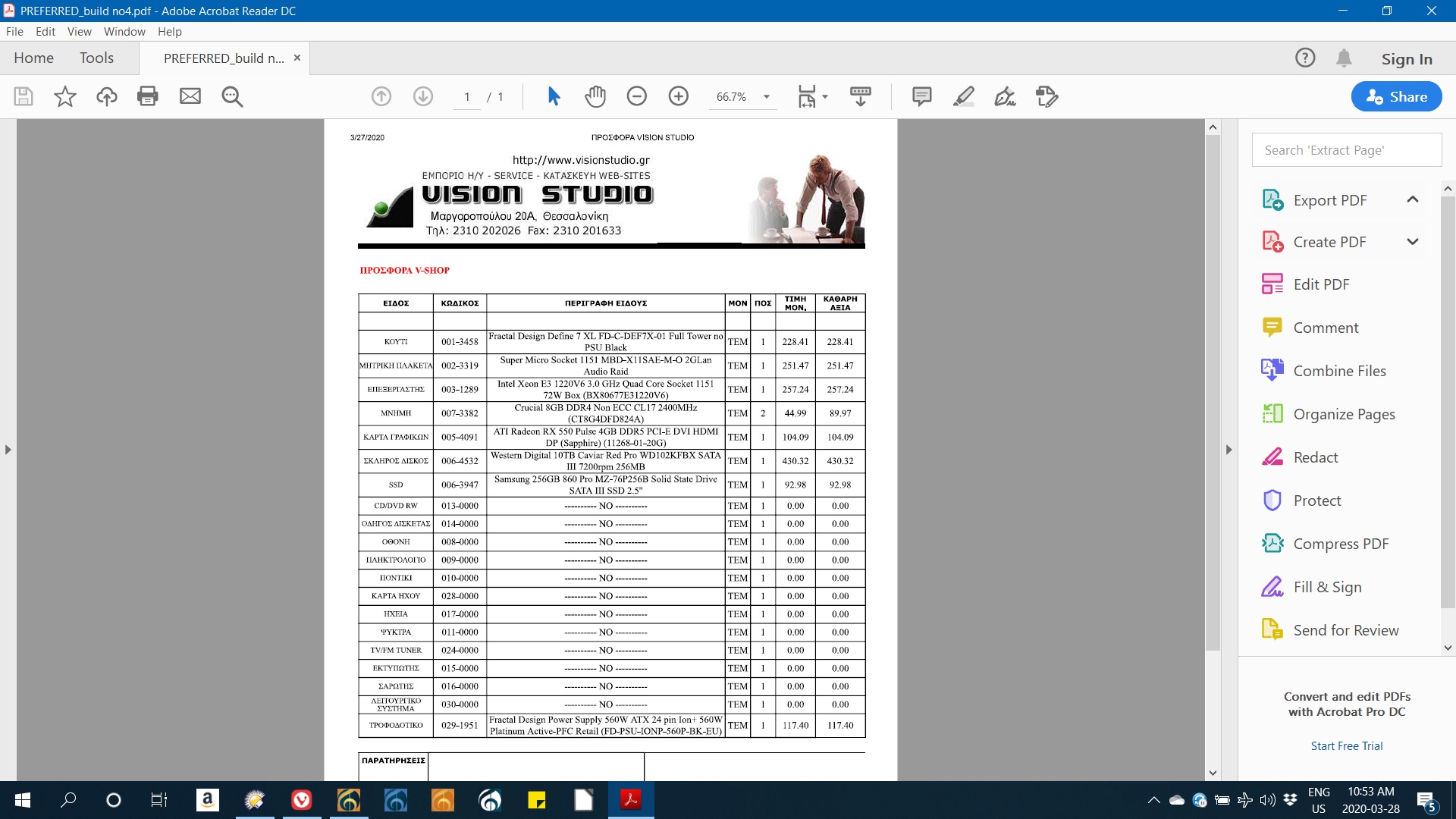Zoom in with the plus icon
The width and height of the screenshot is (1456, 819).
[679, 96]
